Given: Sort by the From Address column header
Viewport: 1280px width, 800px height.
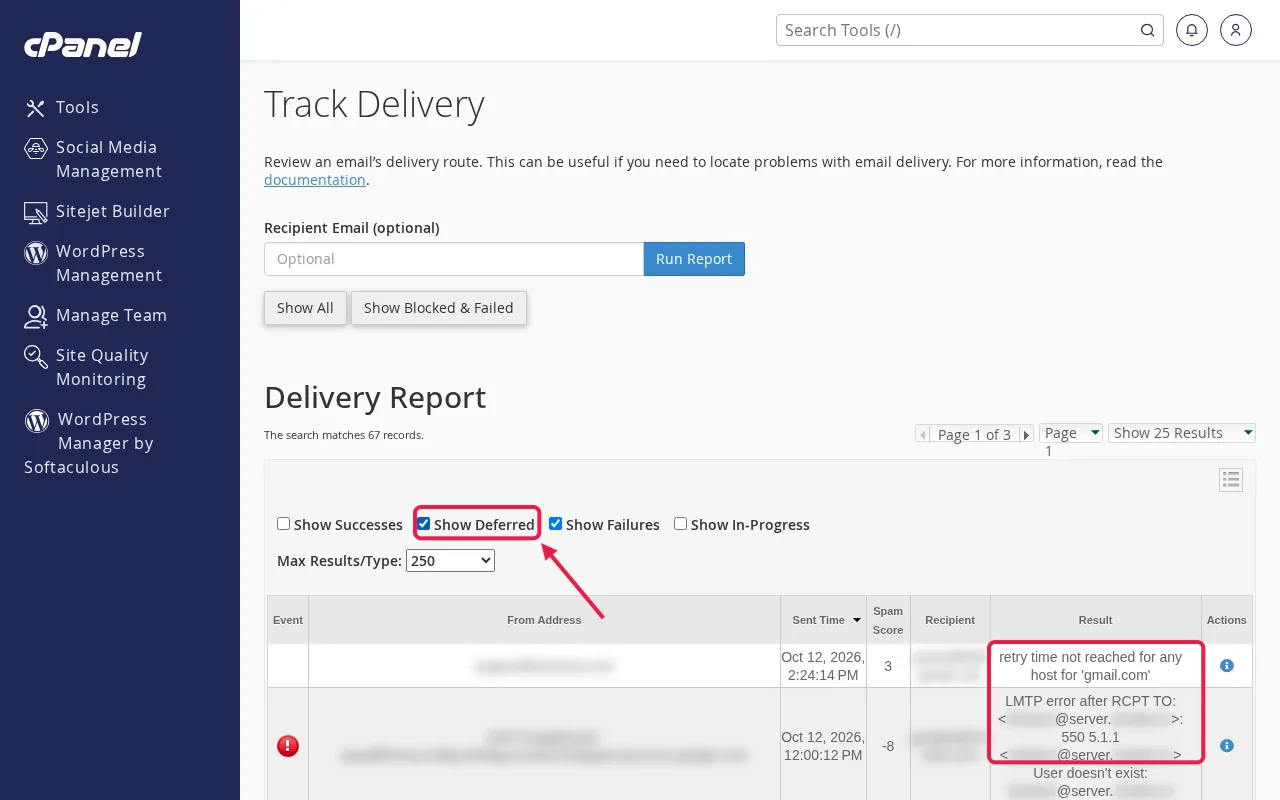Looking at the screenshot, I should pyautogui.click(x=544, y=620).
